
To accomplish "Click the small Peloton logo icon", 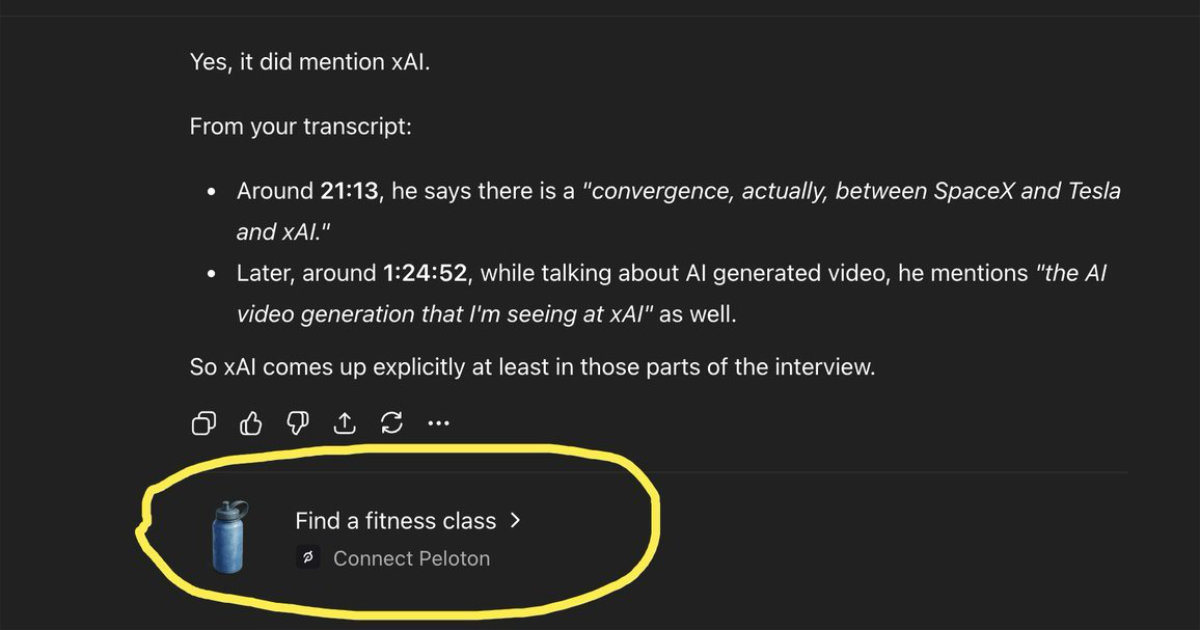I will click(308, 558).
